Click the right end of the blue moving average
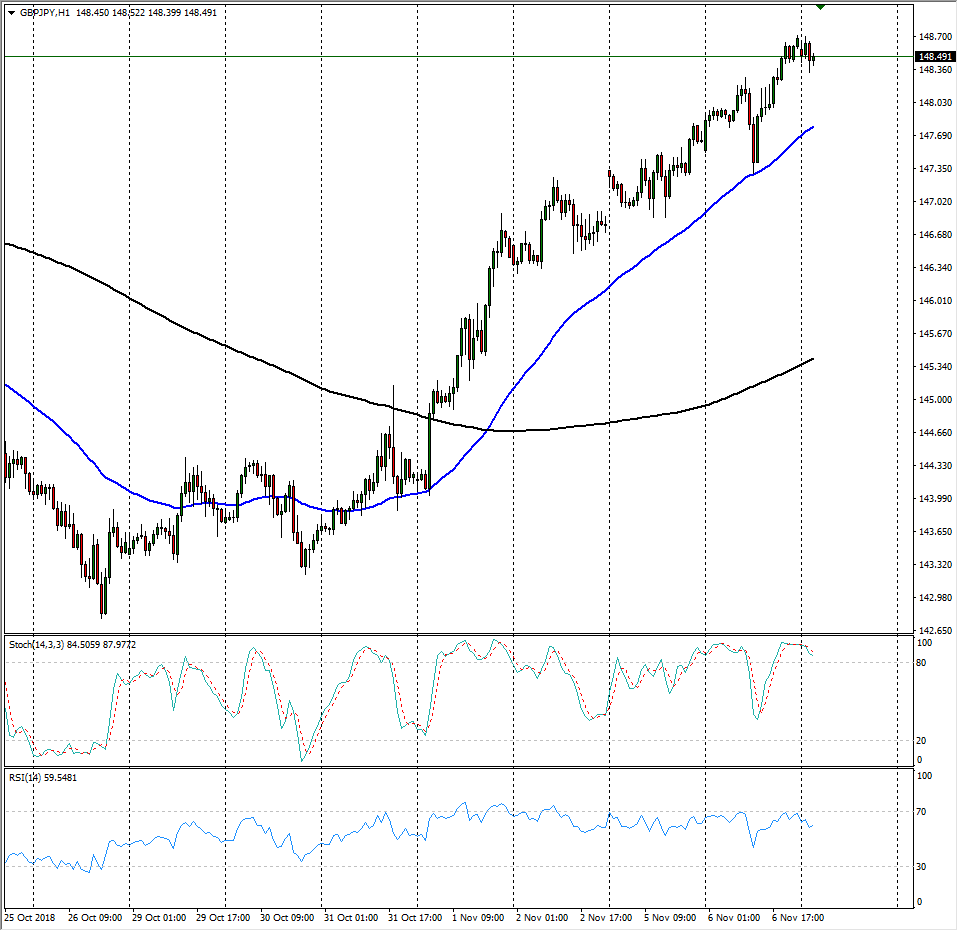Viewport: 958px width, 931px height. 812,128
